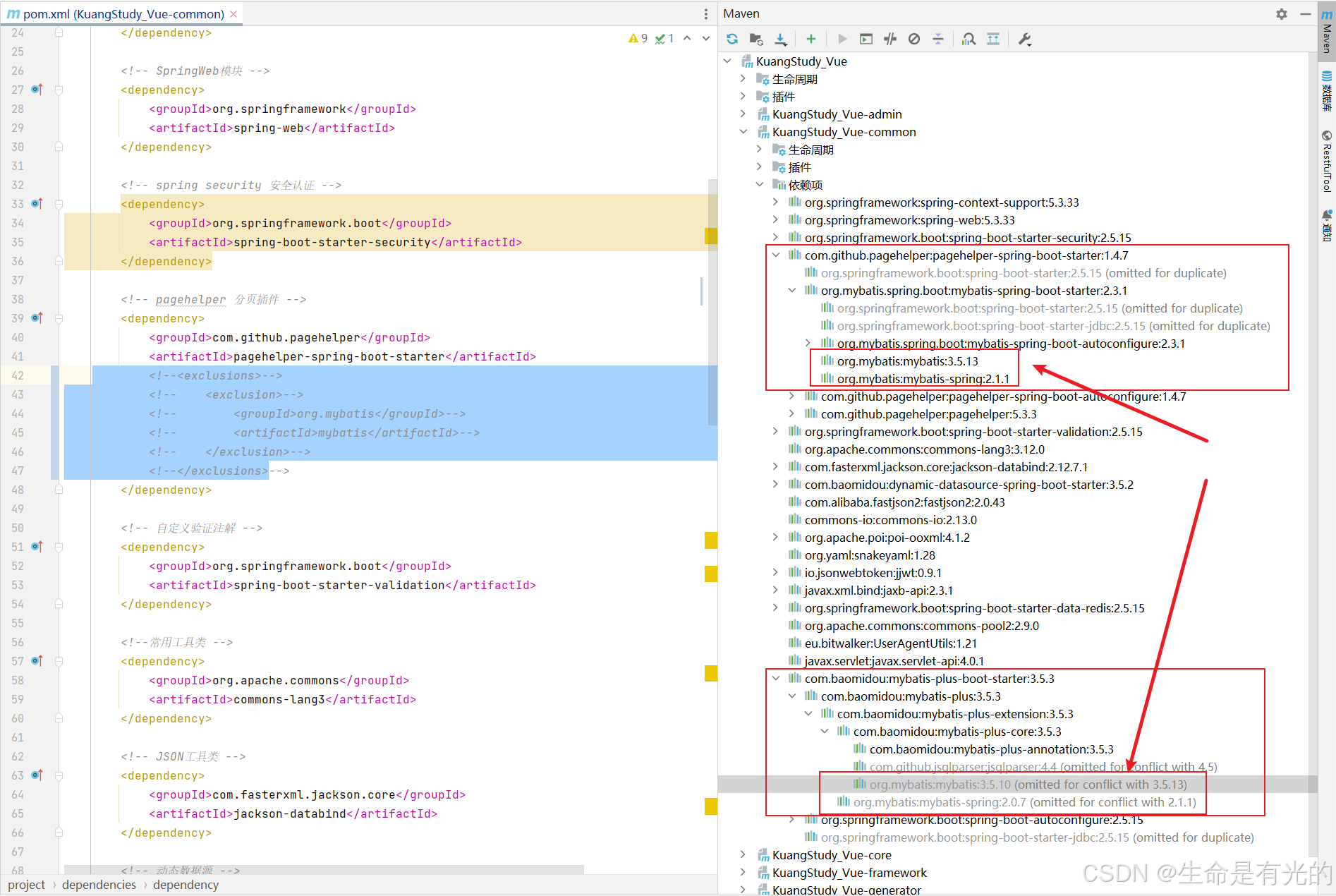
Task: Generate sources and update folders icon
Action: [756, 39]
